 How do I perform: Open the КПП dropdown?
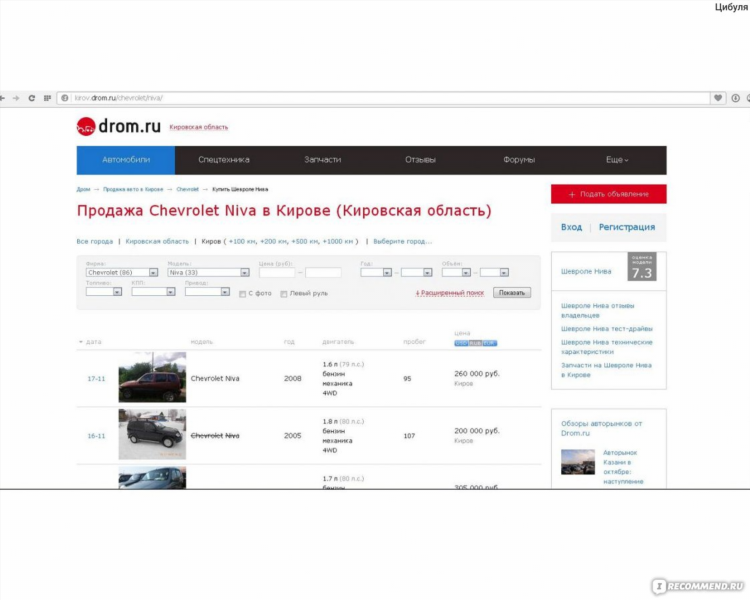(x=154, y=292)
